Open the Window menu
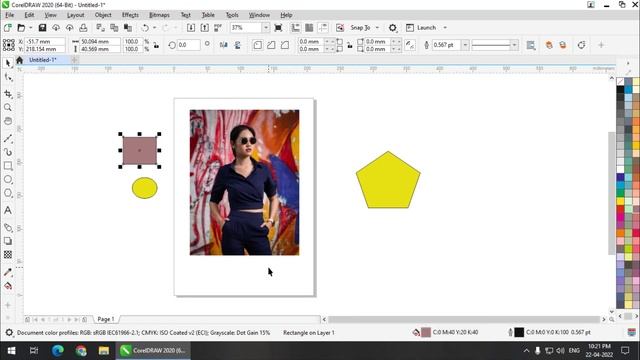This screenshot has width=640, height=360. click(259, 15)
